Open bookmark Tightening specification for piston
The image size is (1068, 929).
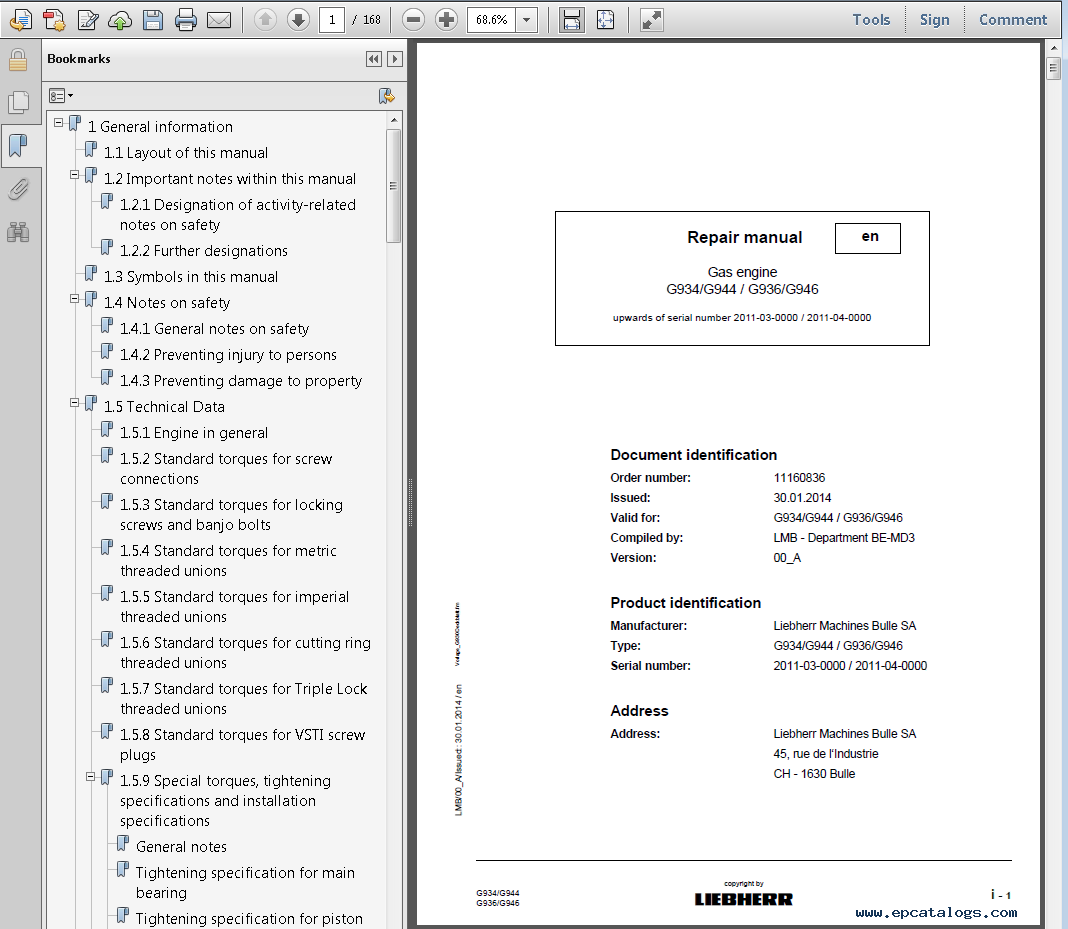click(x=249, y=919)
